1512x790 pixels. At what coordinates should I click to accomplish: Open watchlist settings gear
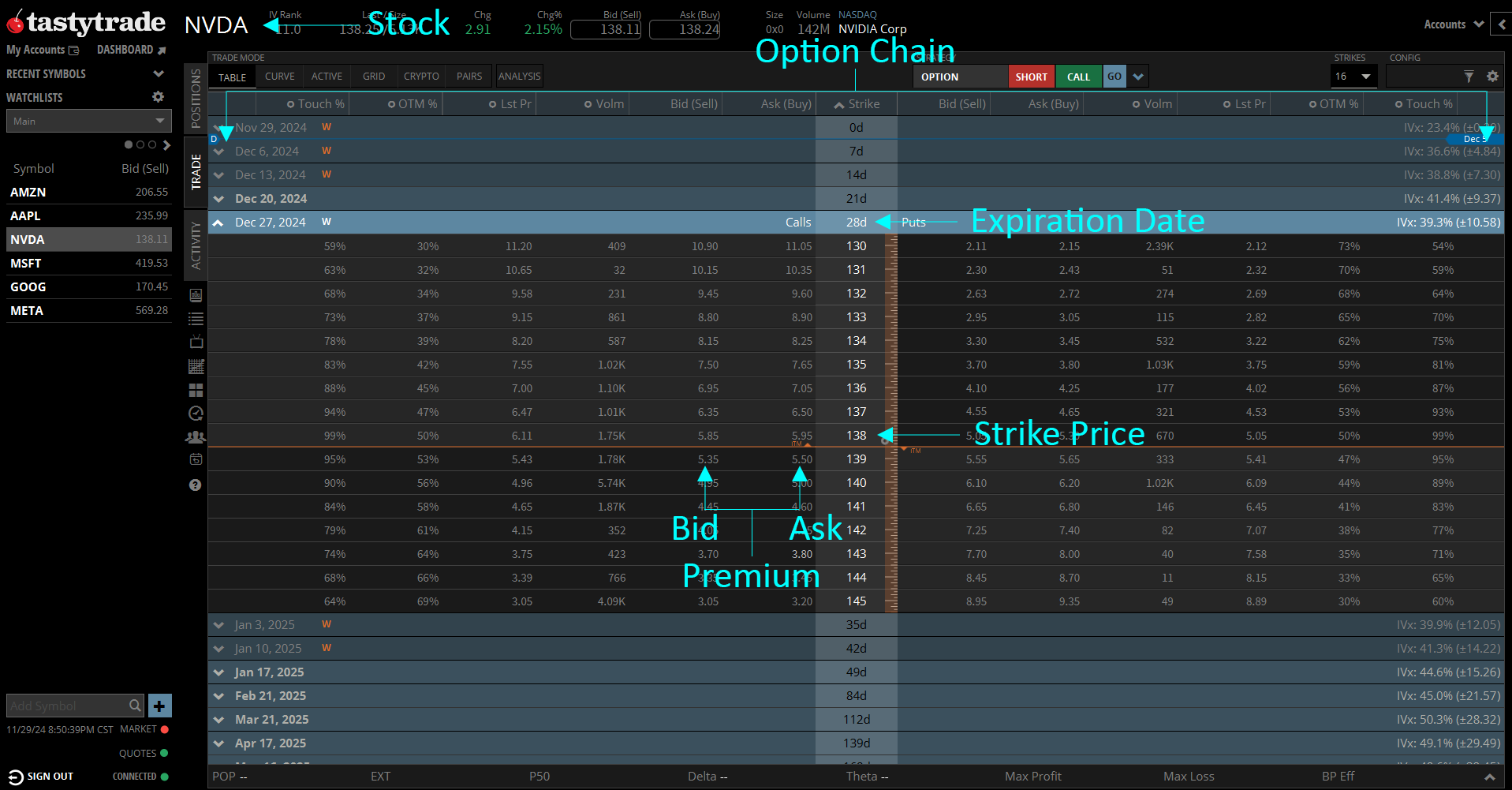coord(158,97)
